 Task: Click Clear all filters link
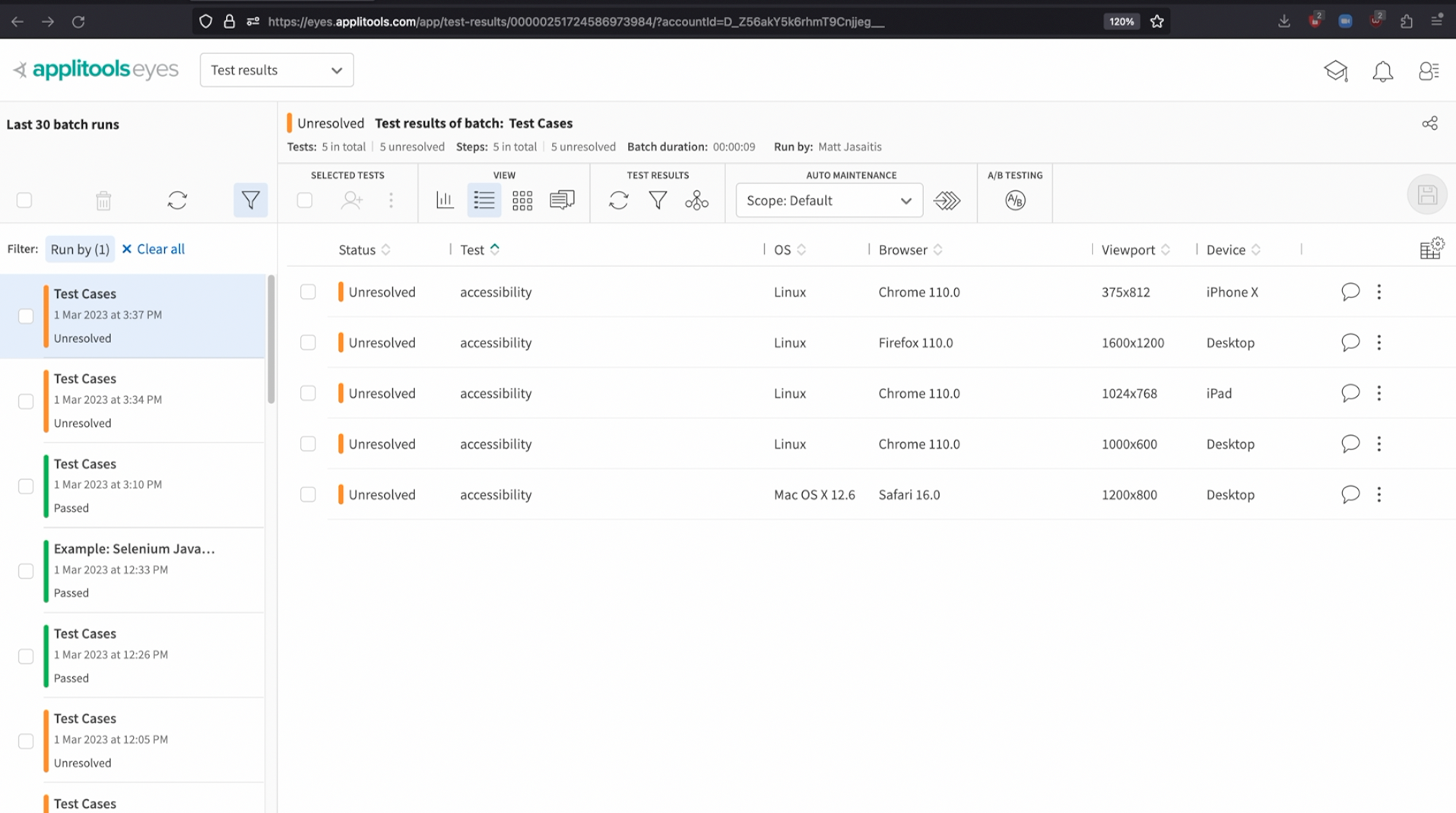pyautogui.click(x=153, y=249)
